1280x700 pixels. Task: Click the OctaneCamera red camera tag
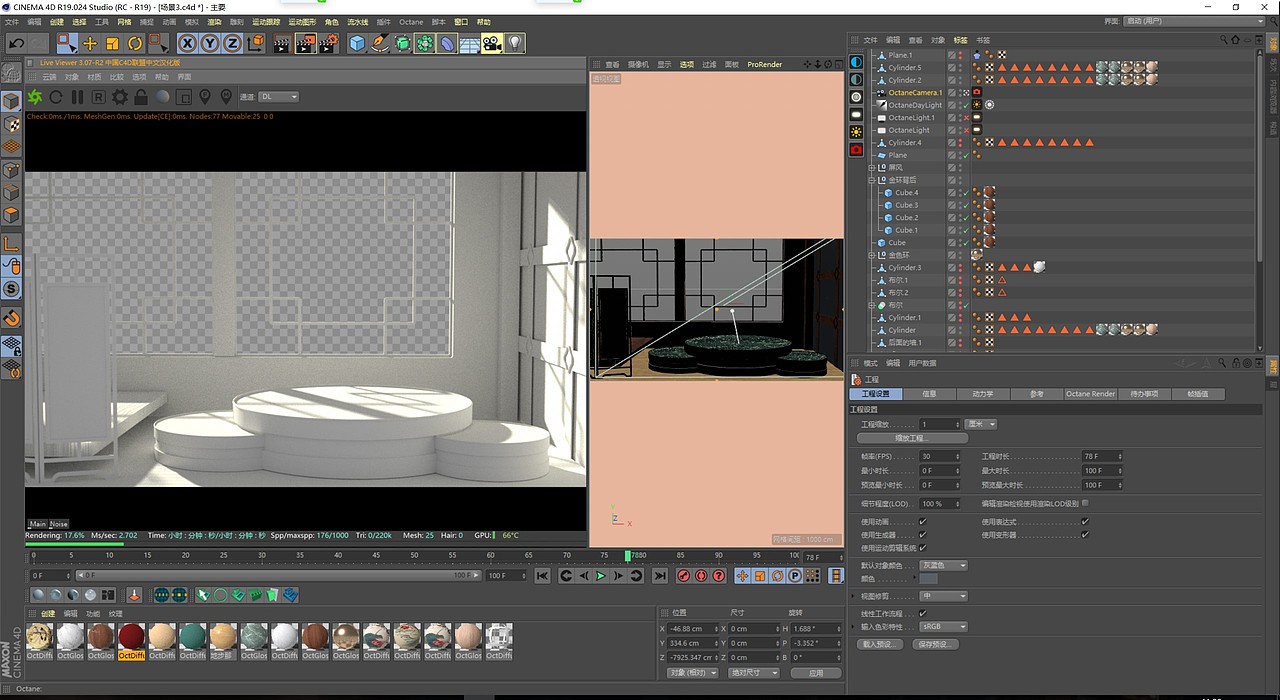(x=977, y=93)
